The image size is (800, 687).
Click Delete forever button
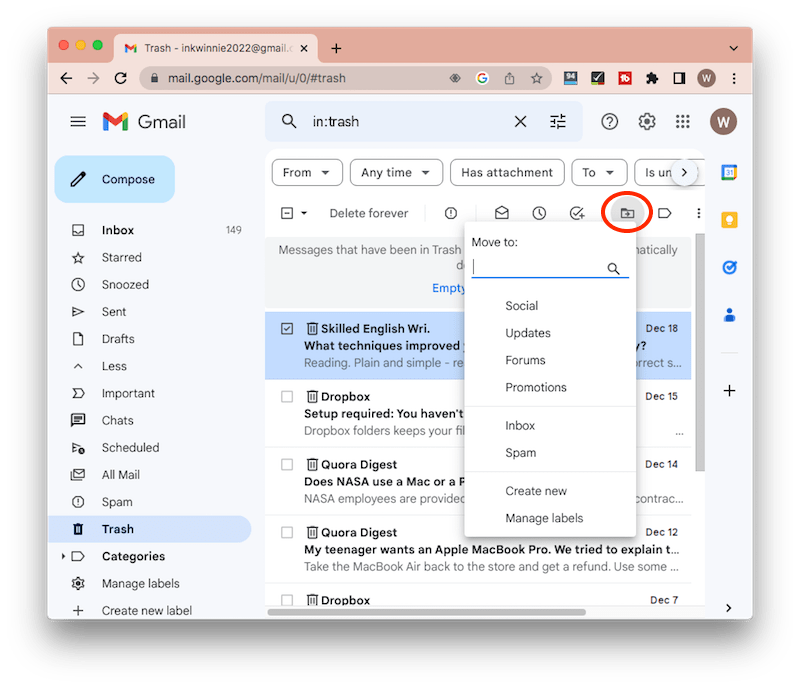click(x=369, y=213)
